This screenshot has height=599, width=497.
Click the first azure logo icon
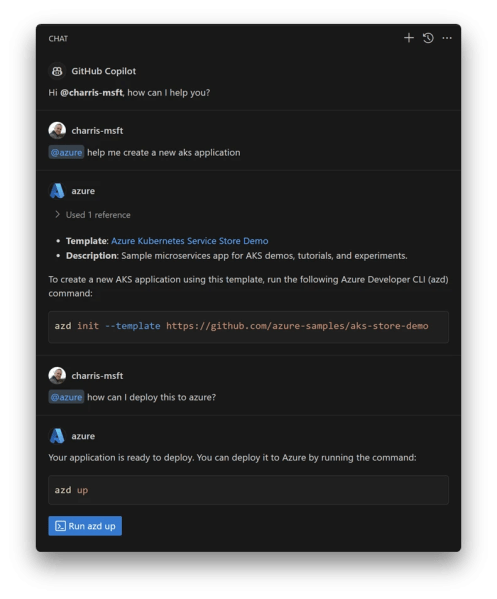tap(57, 191)
